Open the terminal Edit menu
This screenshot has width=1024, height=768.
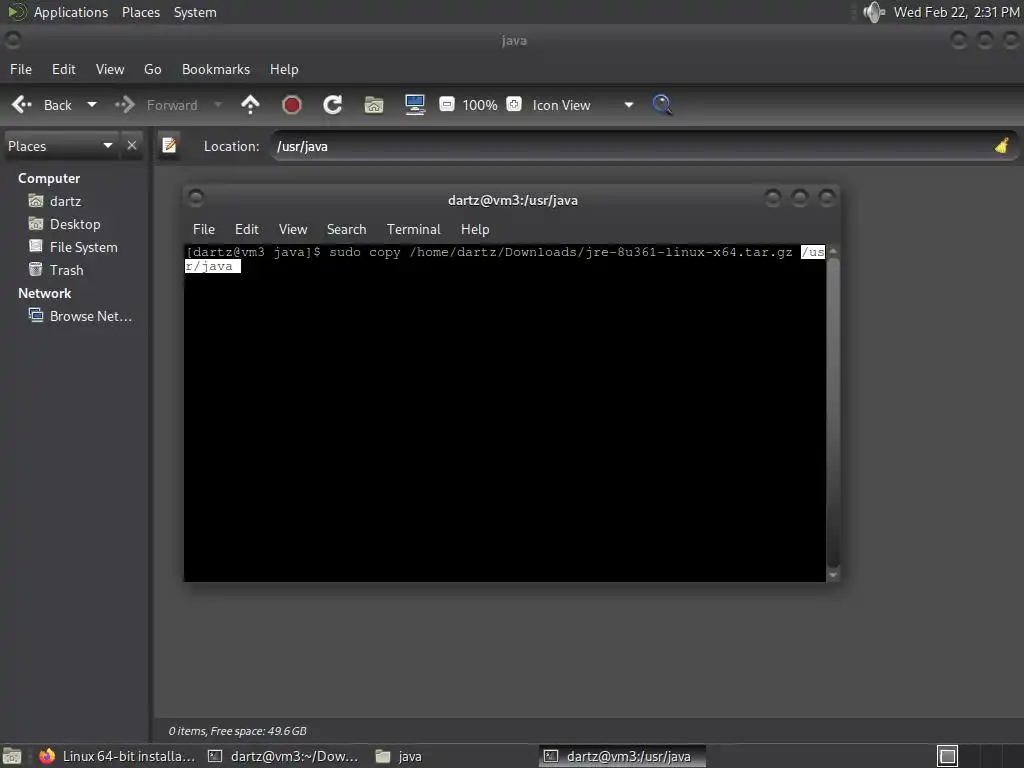click(246, 229)
